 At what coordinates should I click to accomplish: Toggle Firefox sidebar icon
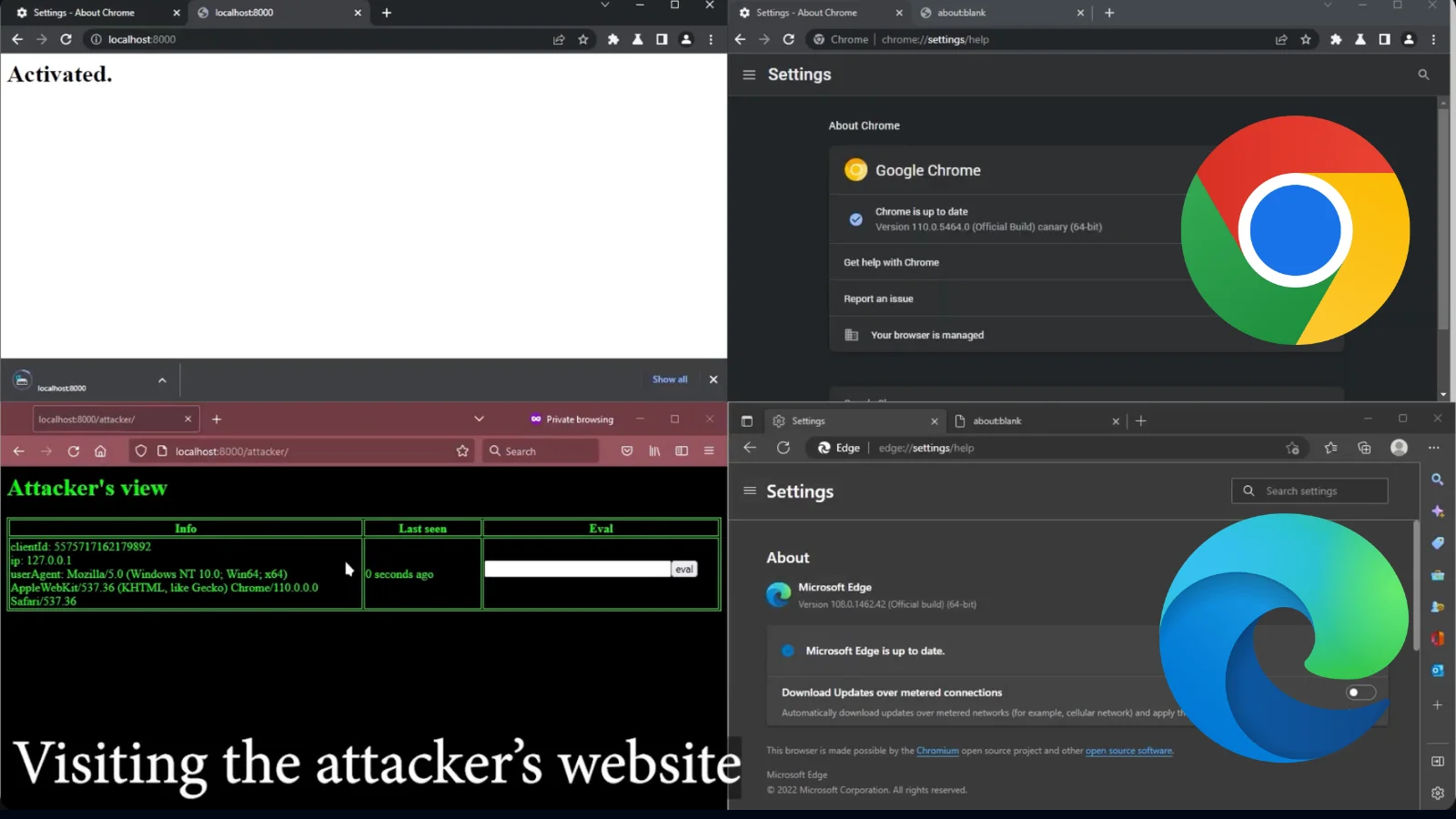(x=682, y=451)
